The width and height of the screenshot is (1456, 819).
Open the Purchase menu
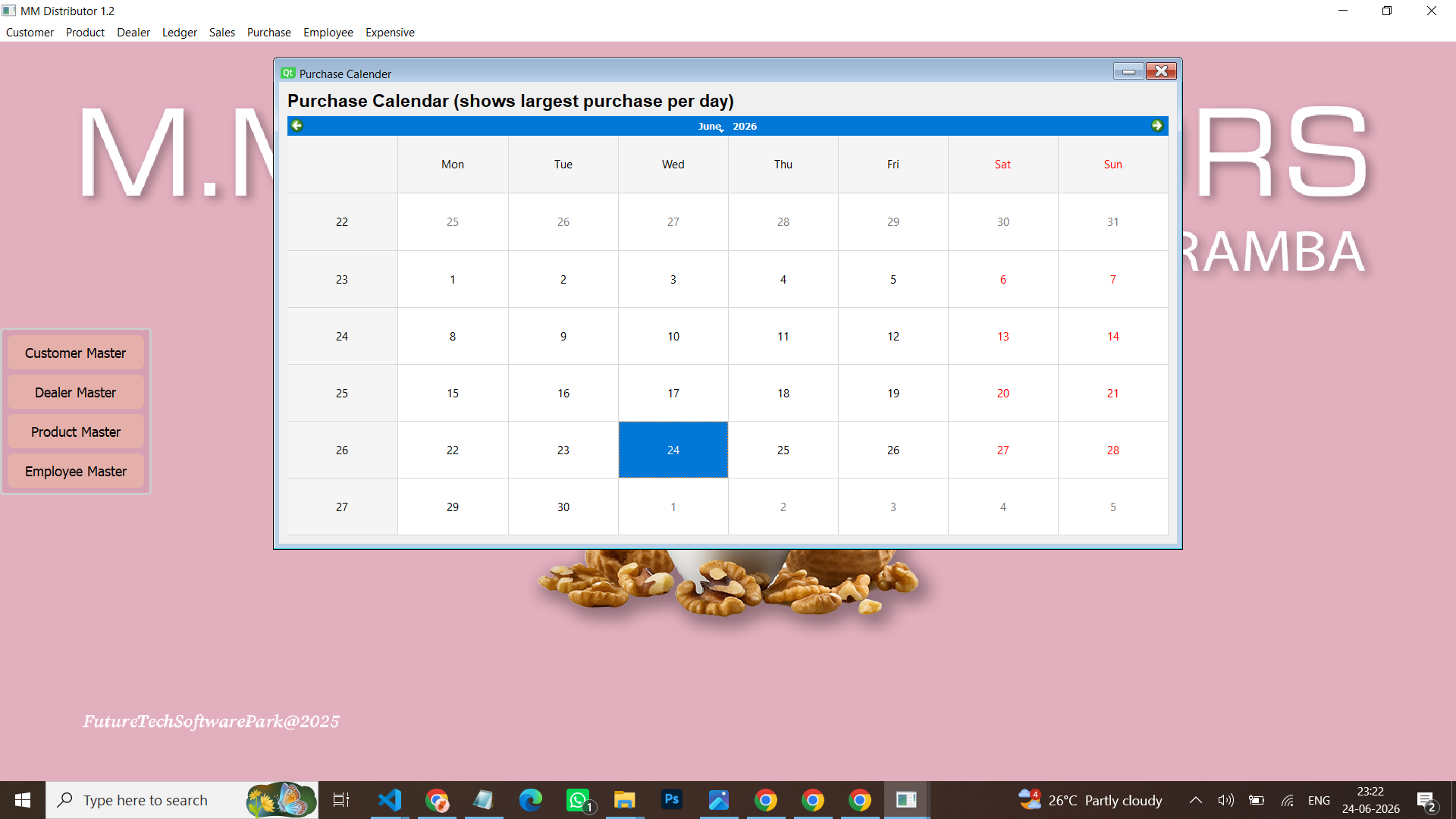(x=269, y=33)
